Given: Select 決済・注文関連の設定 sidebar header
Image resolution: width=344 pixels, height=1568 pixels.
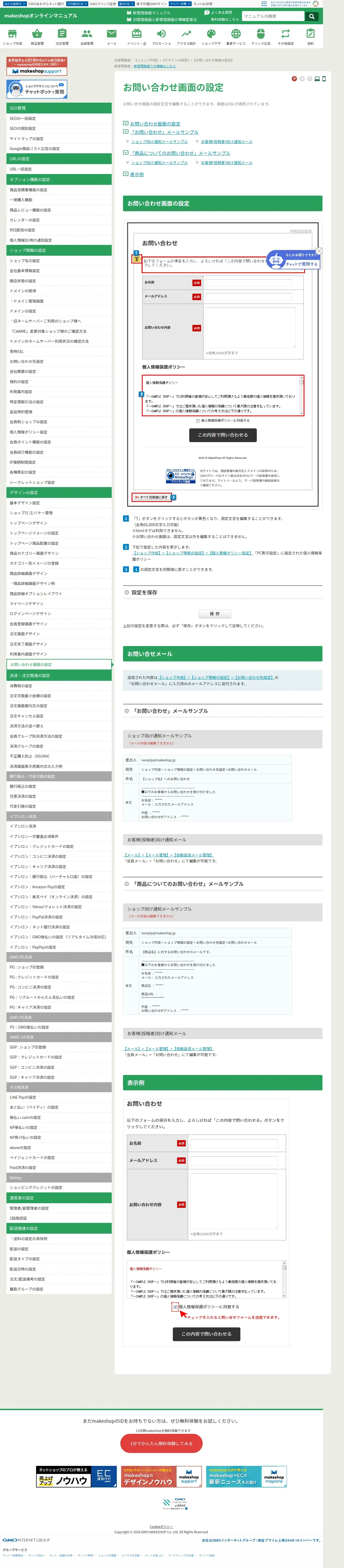Looking at the screenshot, I should [59, 676].
